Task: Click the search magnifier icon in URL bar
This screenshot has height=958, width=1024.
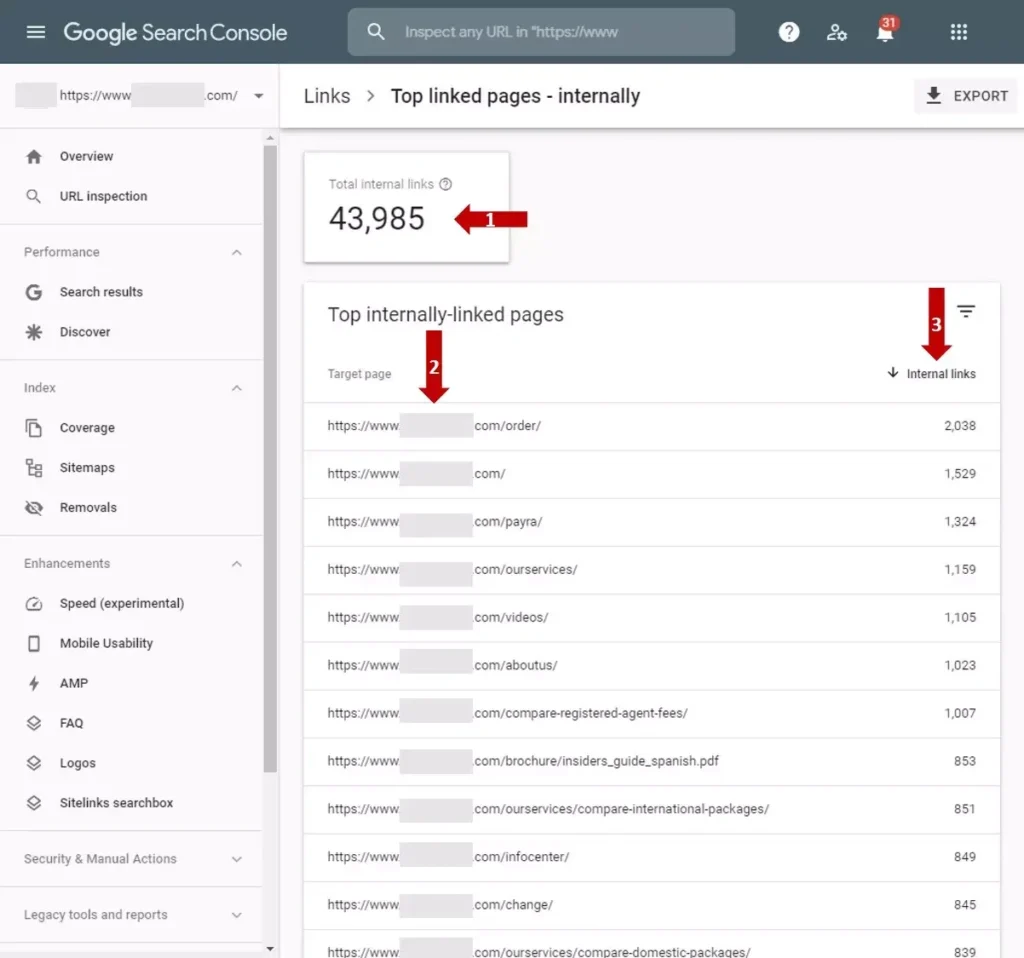Action: click(376, 31)
